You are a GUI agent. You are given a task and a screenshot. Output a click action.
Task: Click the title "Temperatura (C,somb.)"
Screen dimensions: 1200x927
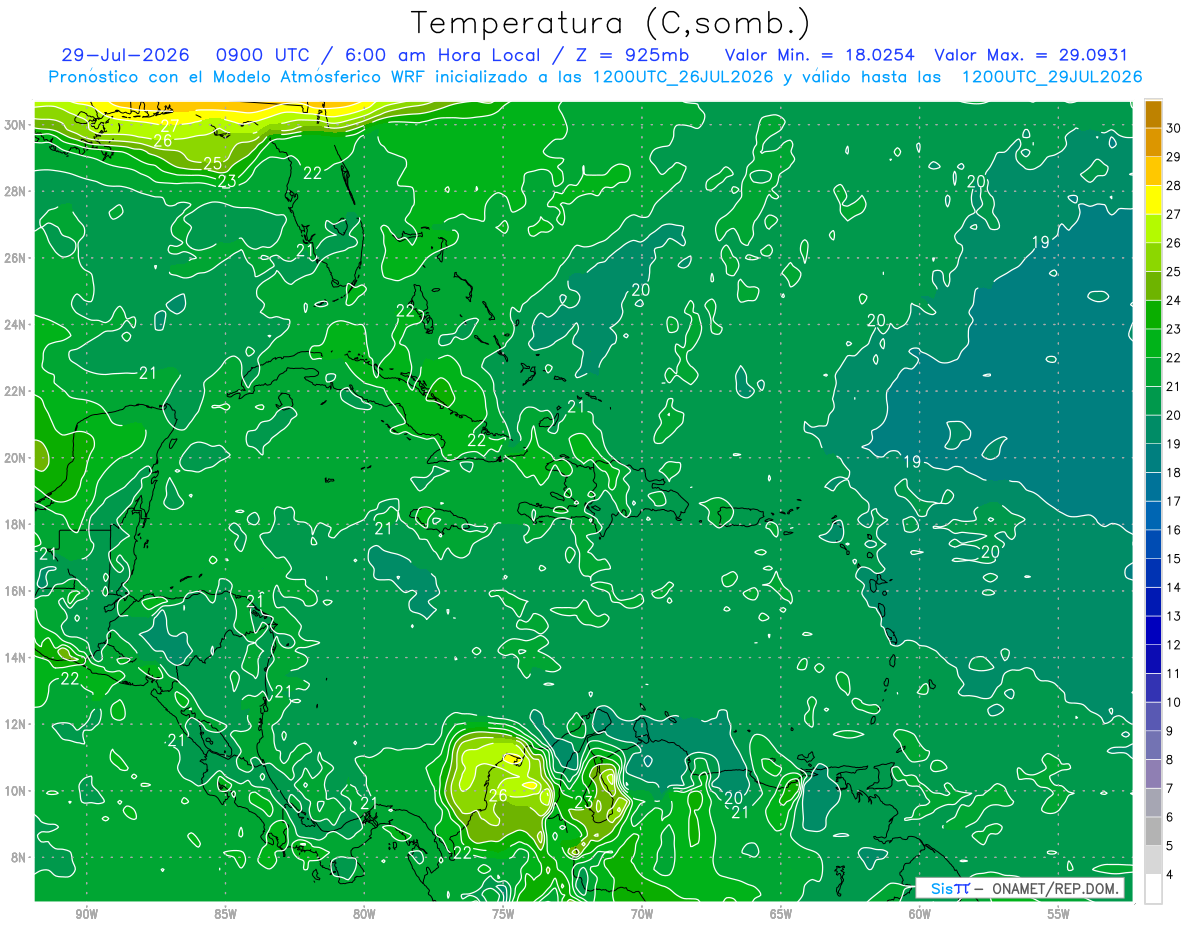610,23
